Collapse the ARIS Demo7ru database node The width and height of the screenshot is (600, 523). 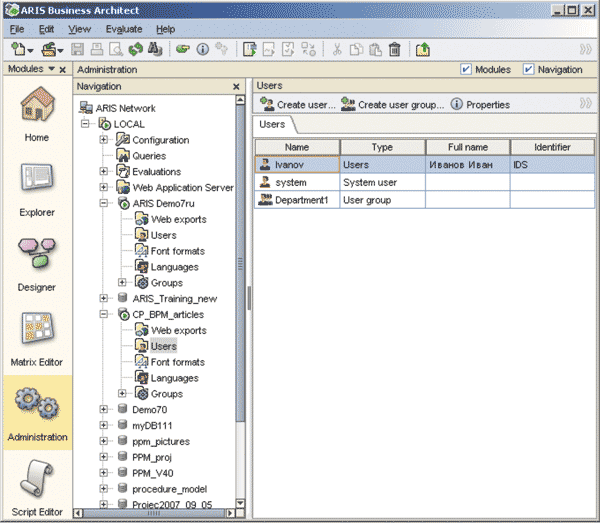103,203
